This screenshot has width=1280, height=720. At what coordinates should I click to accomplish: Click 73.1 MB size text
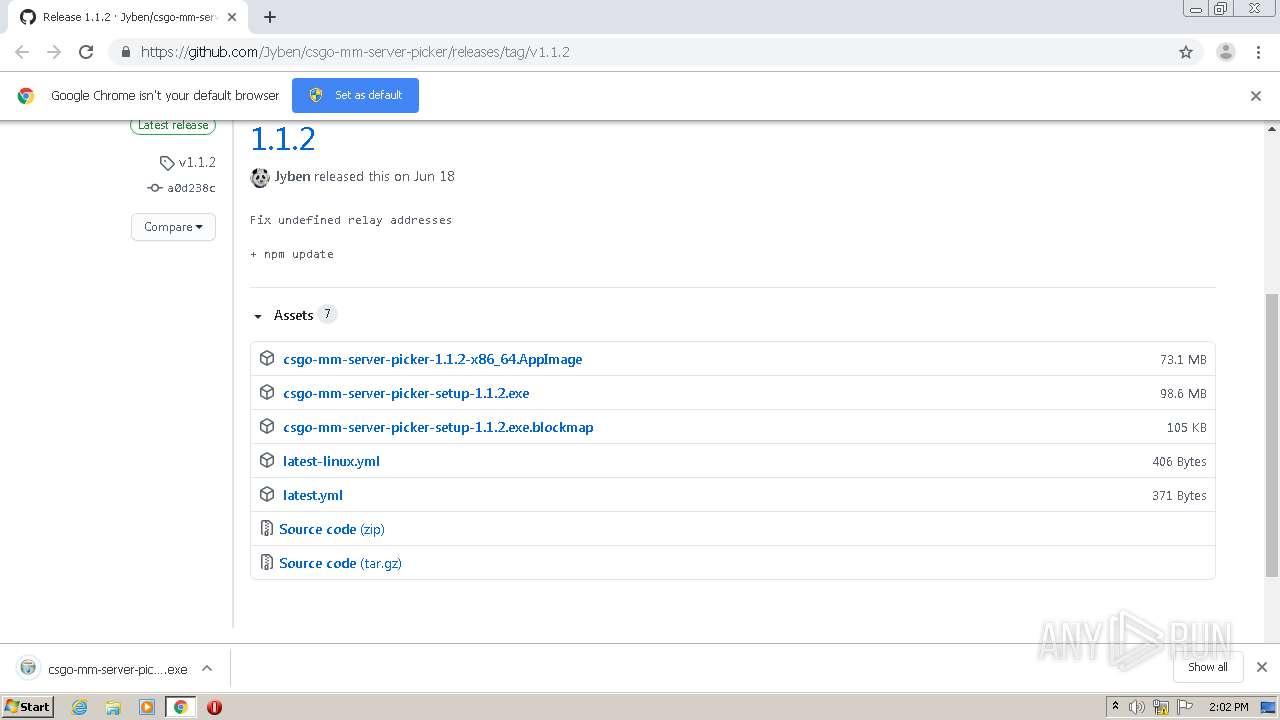click(x=1183, y=359)
